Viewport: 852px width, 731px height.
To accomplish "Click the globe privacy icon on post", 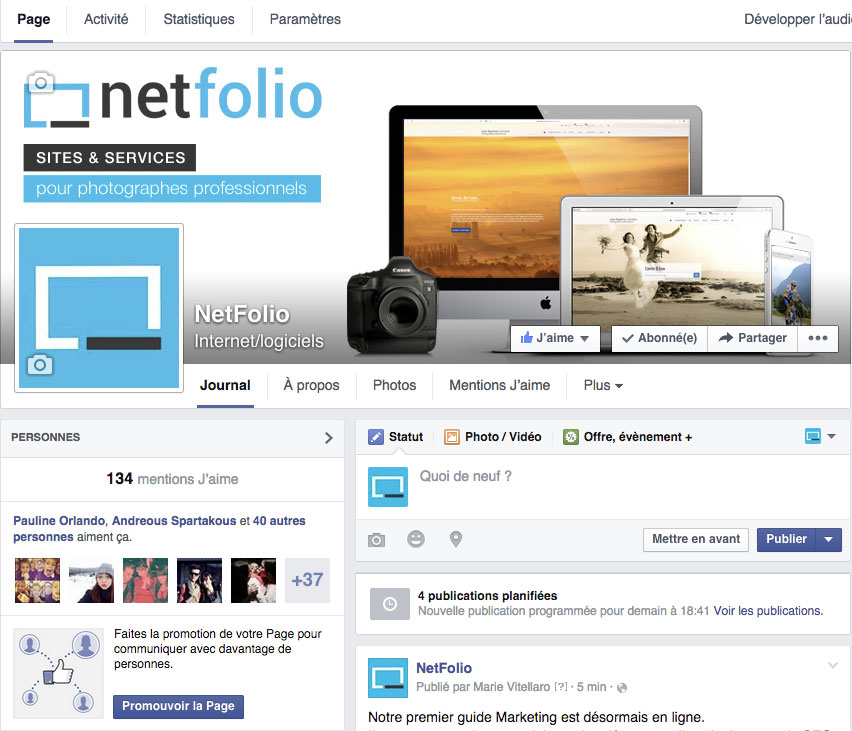I will (x=622, y=688).
